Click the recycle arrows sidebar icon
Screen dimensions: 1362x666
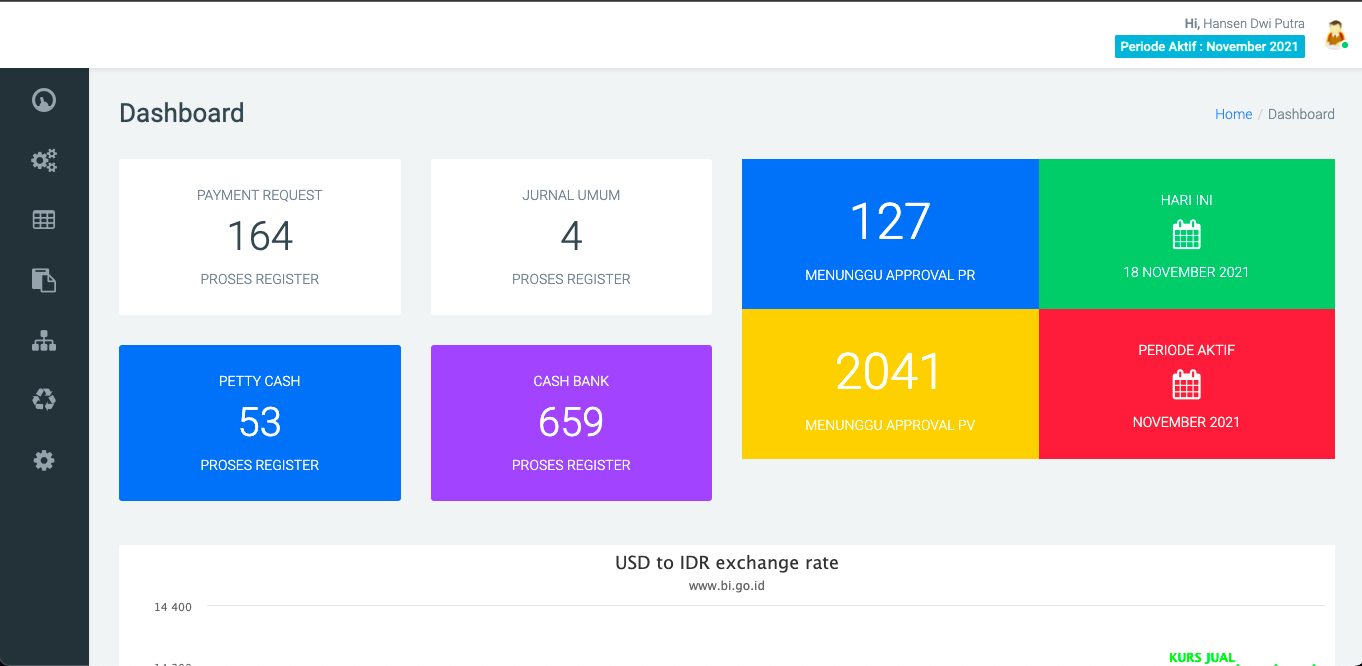tap(44, 400)
